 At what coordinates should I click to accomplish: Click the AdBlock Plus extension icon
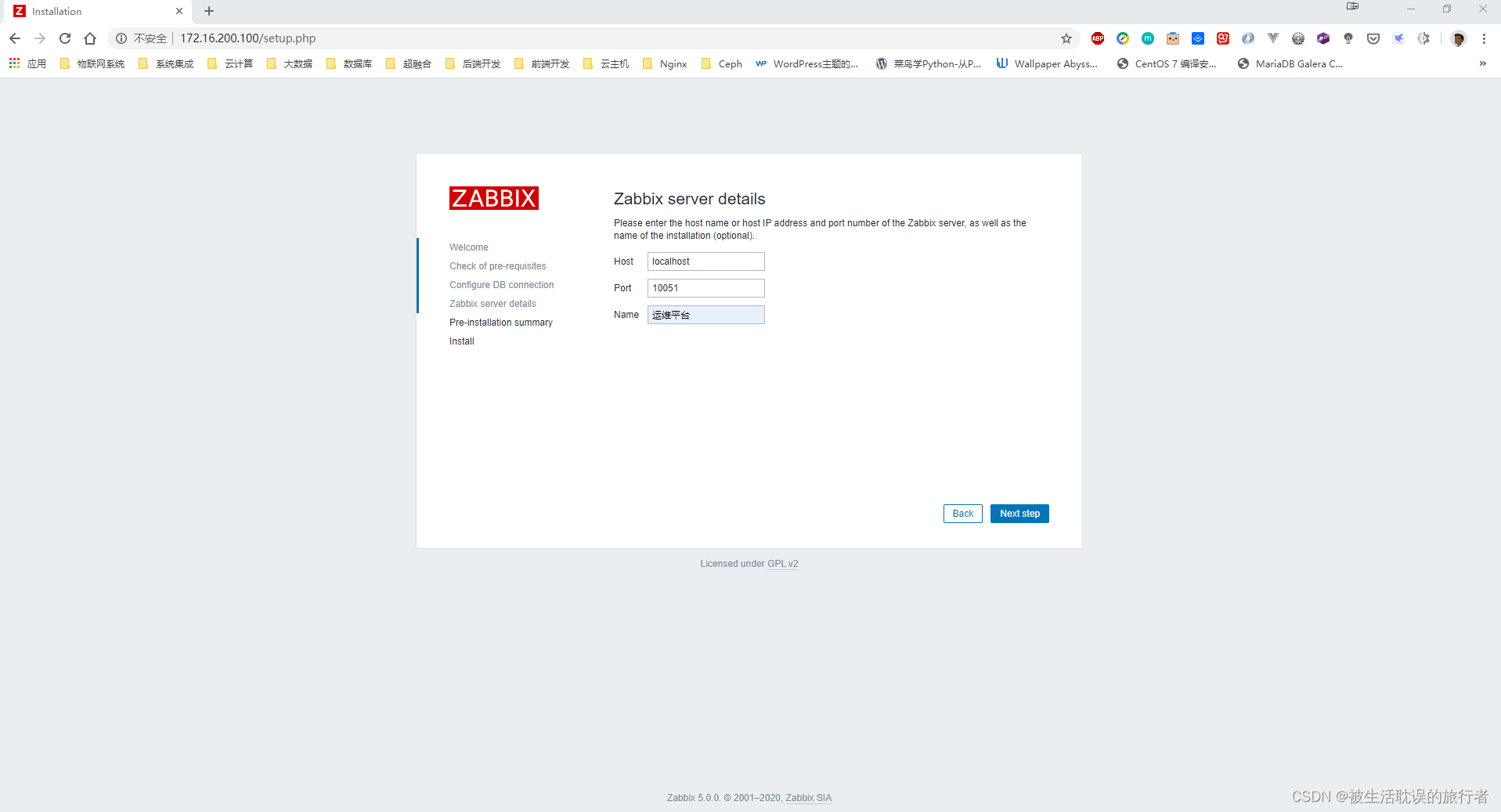[1098, 38]
